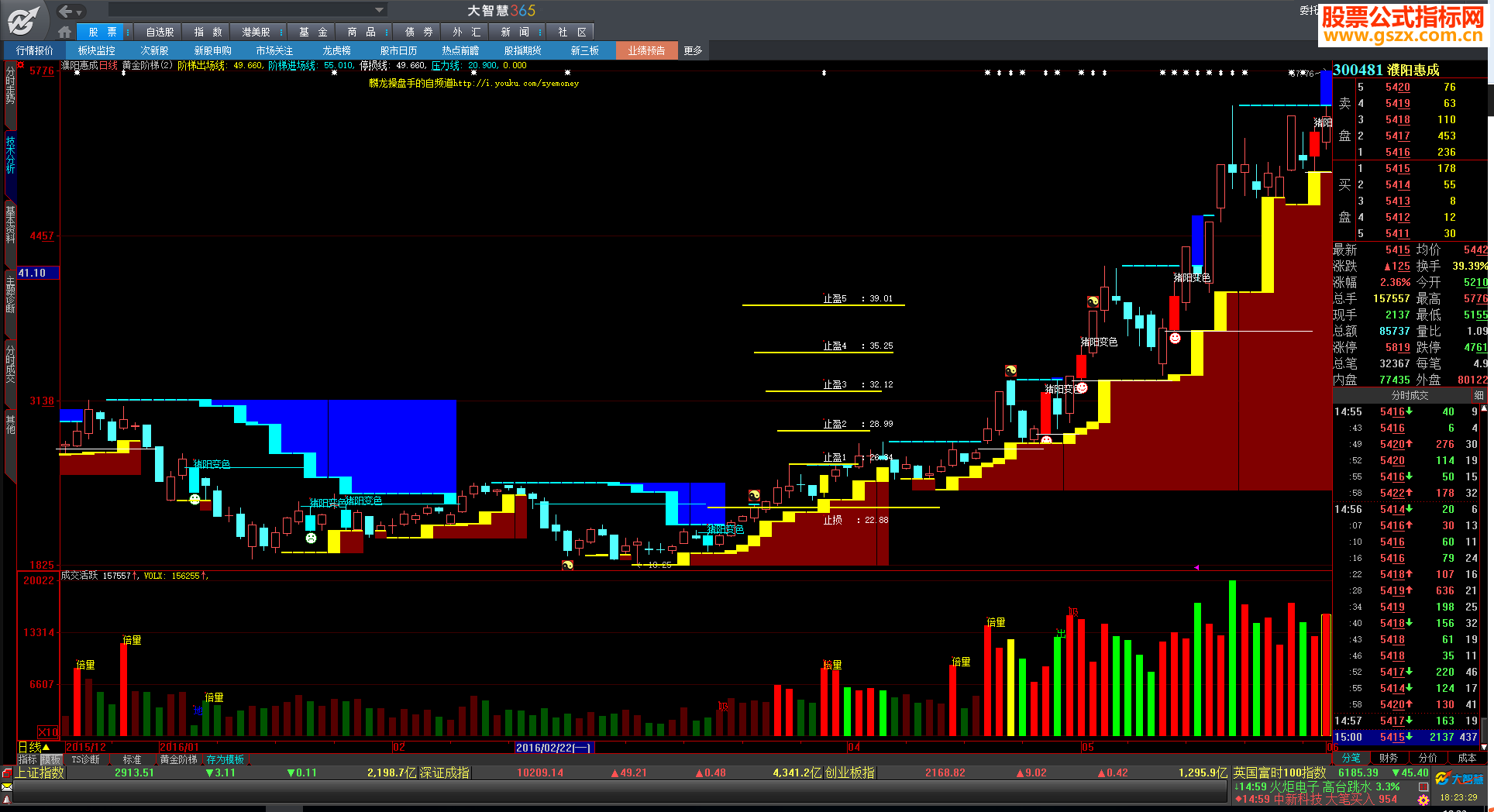Open 板块监控 submenu item
Screen dimensions: 1494x812
[x=97, y=50]
